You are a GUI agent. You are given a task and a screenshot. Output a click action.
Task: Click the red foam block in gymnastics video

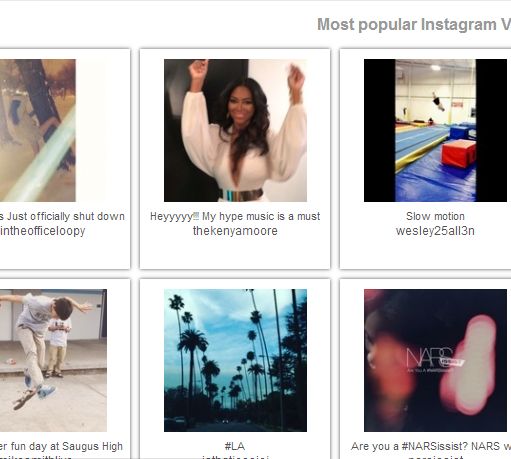(x=459, y=154)
